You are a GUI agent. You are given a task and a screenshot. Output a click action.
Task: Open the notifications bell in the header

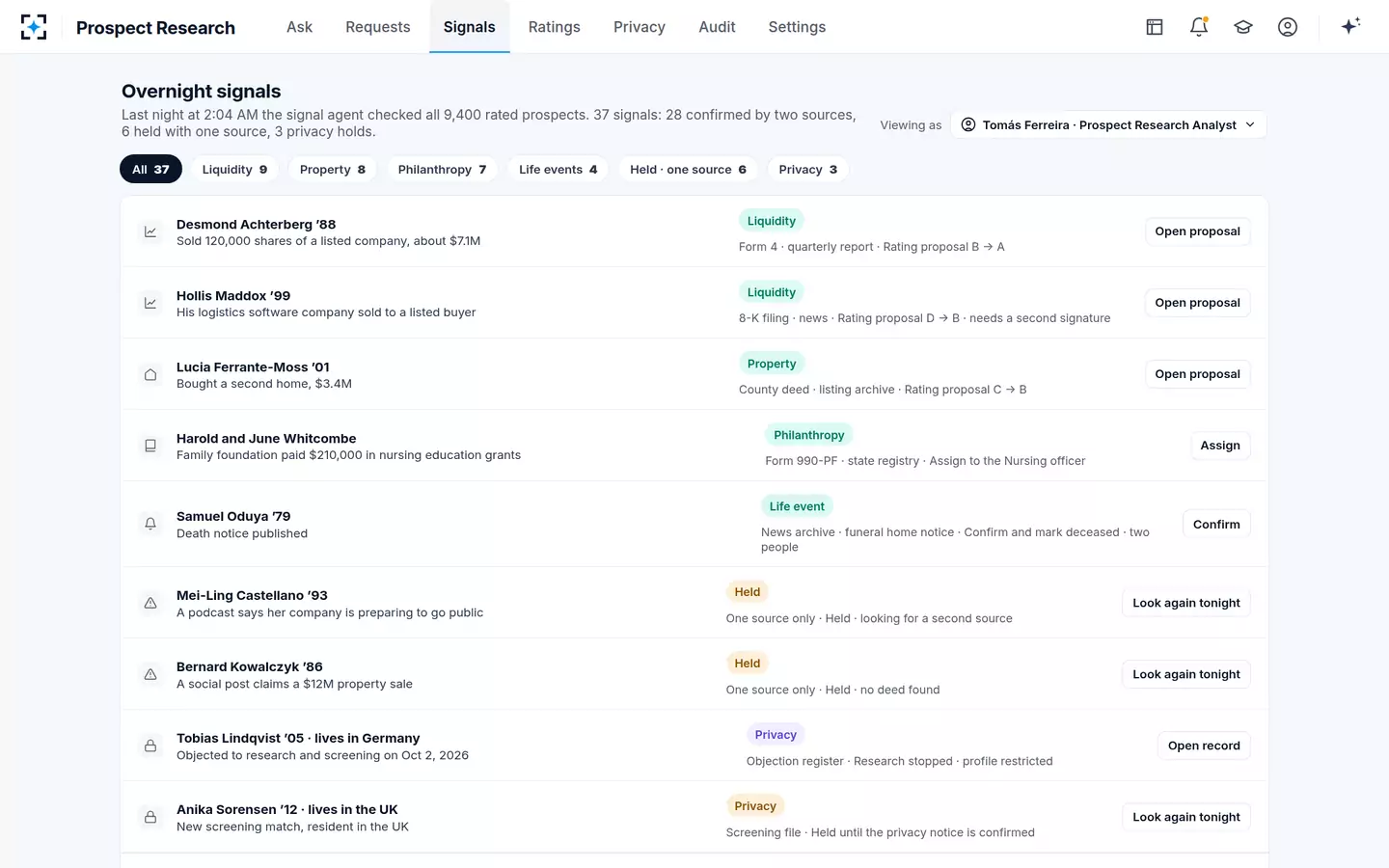click(1199, 27)
